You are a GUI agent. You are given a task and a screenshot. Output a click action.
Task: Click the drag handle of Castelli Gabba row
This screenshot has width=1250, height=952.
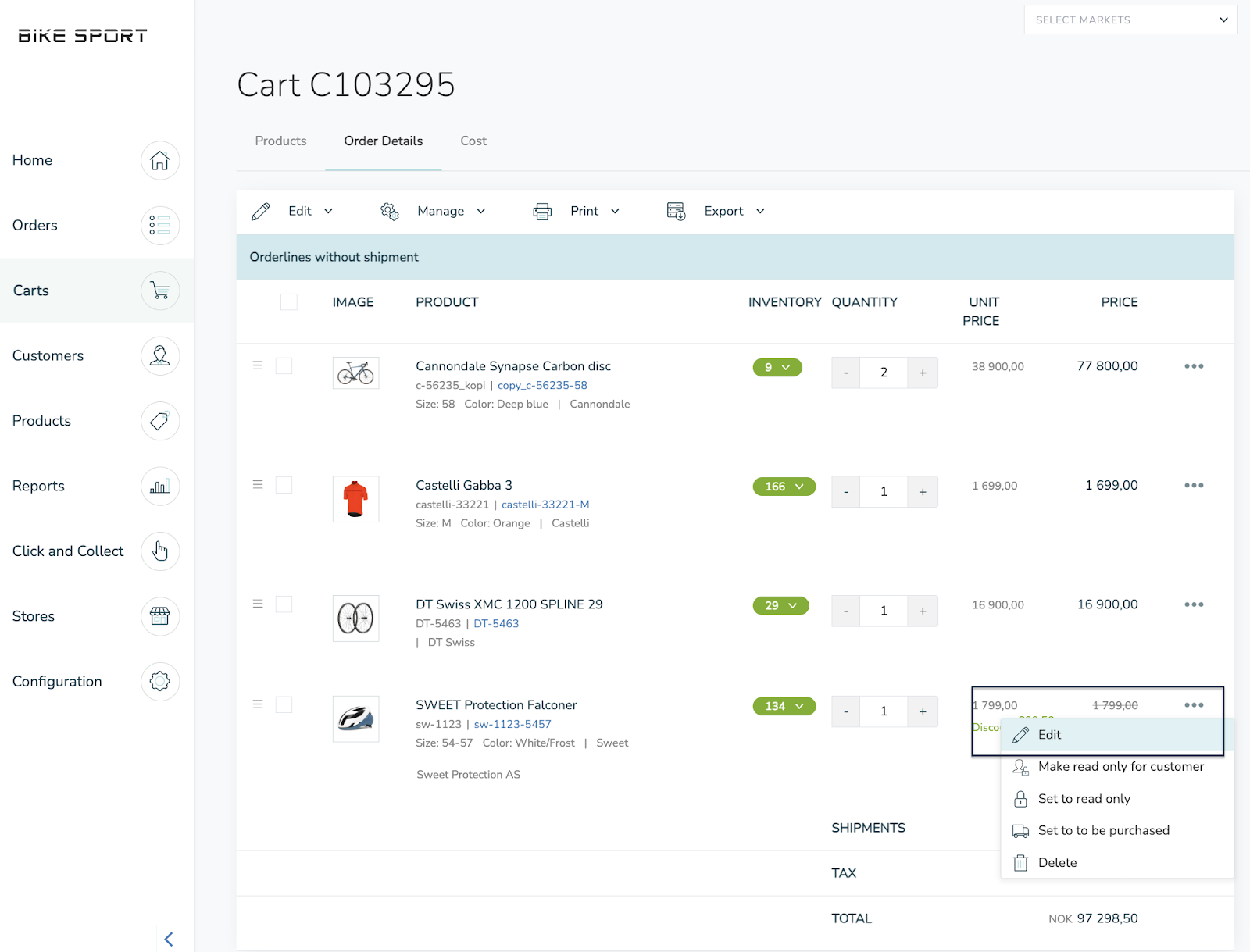[258, 485]
